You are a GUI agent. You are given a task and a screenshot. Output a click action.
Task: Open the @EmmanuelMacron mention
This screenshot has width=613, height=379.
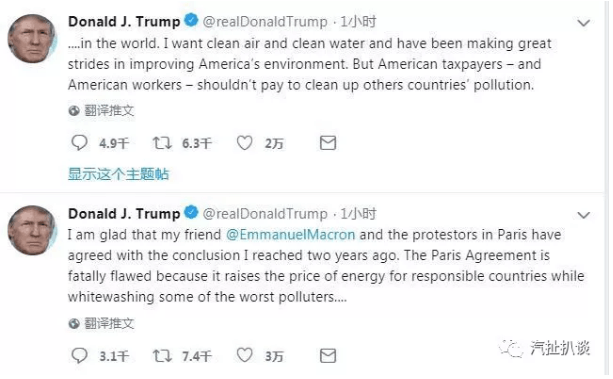tap(290, 235)
